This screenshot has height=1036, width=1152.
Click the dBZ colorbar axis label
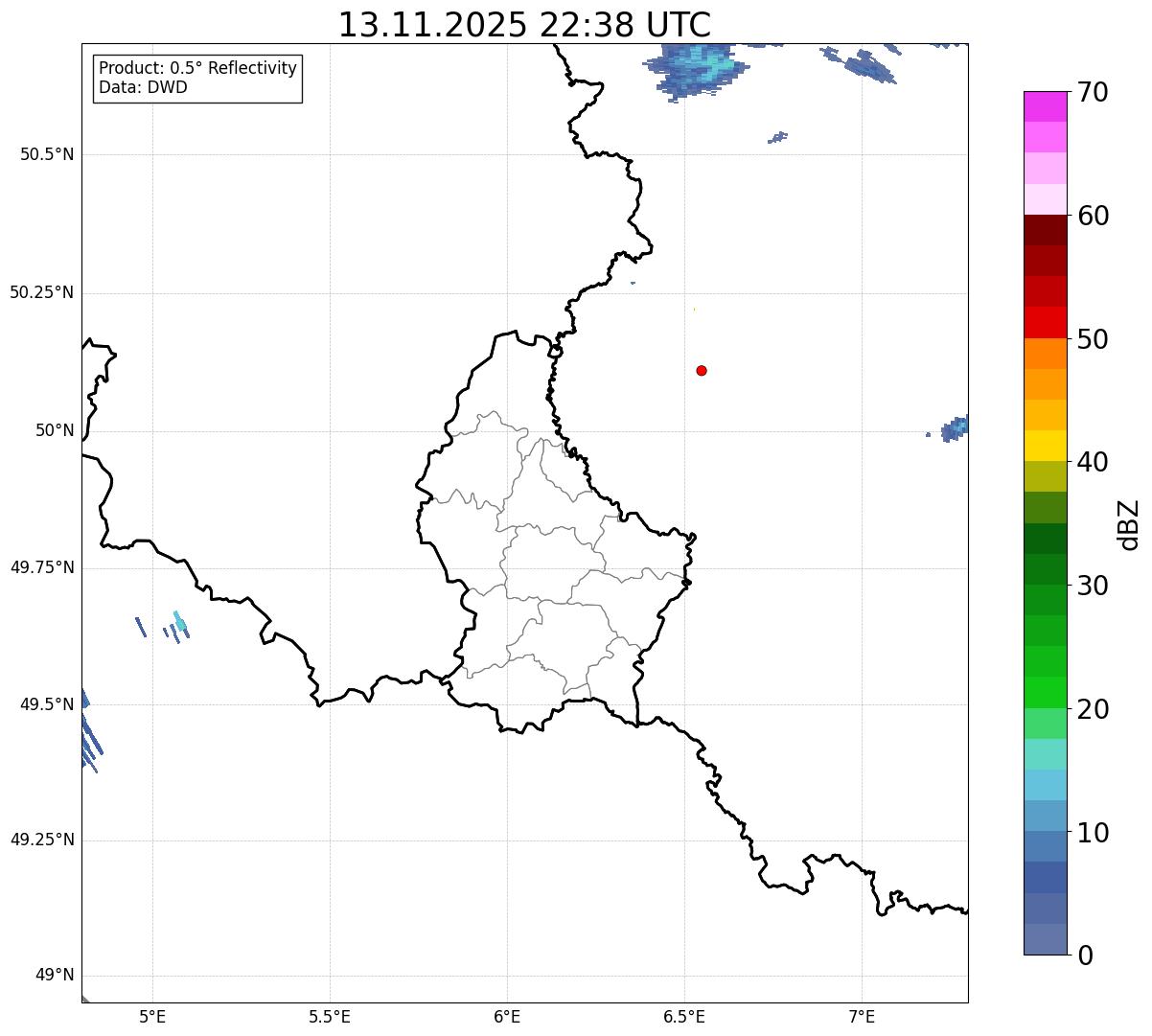click(1129, 524)
